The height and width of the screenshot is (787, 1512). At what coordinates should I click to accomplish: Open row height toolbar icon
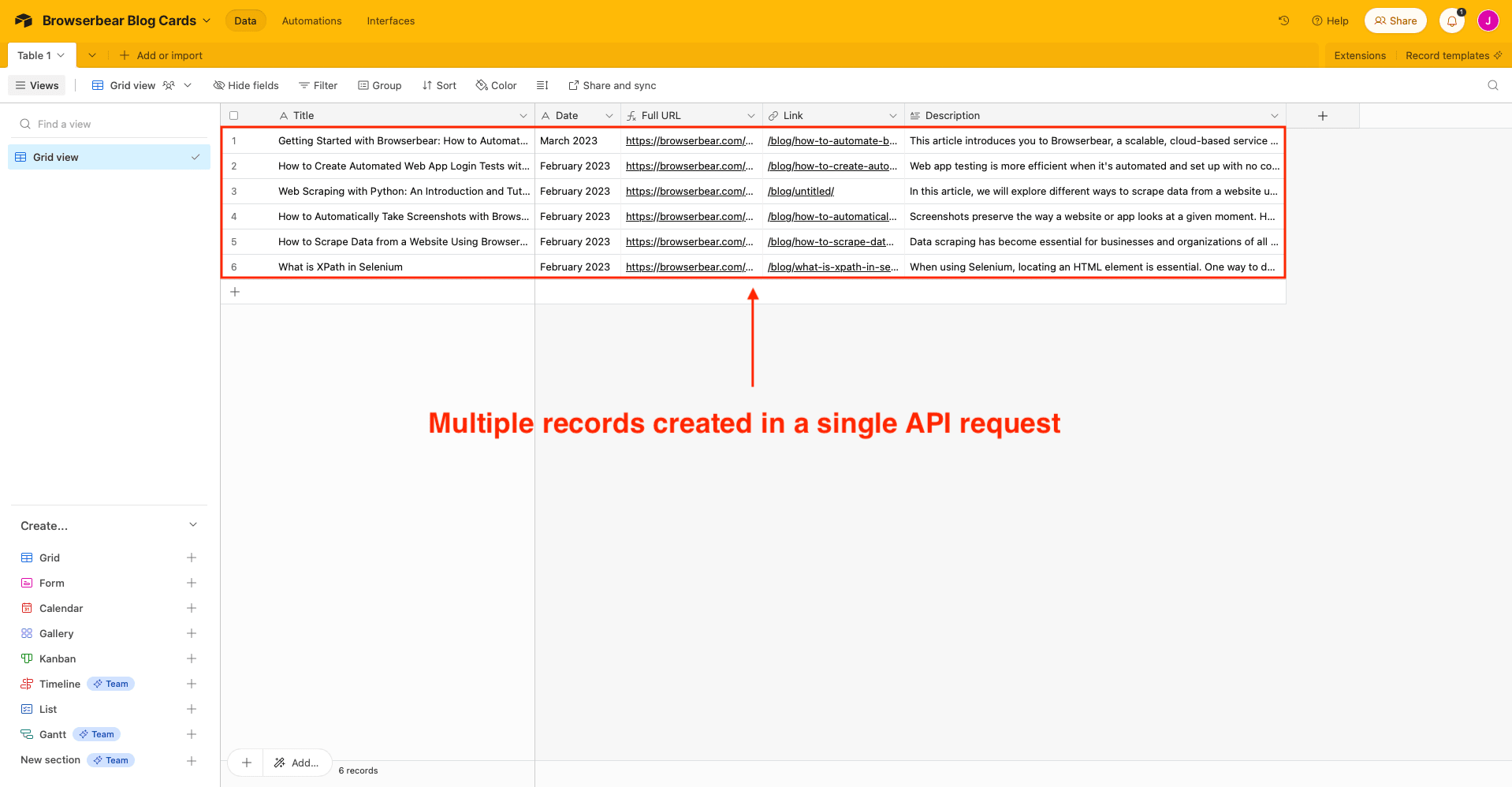[x=542, y=85]
